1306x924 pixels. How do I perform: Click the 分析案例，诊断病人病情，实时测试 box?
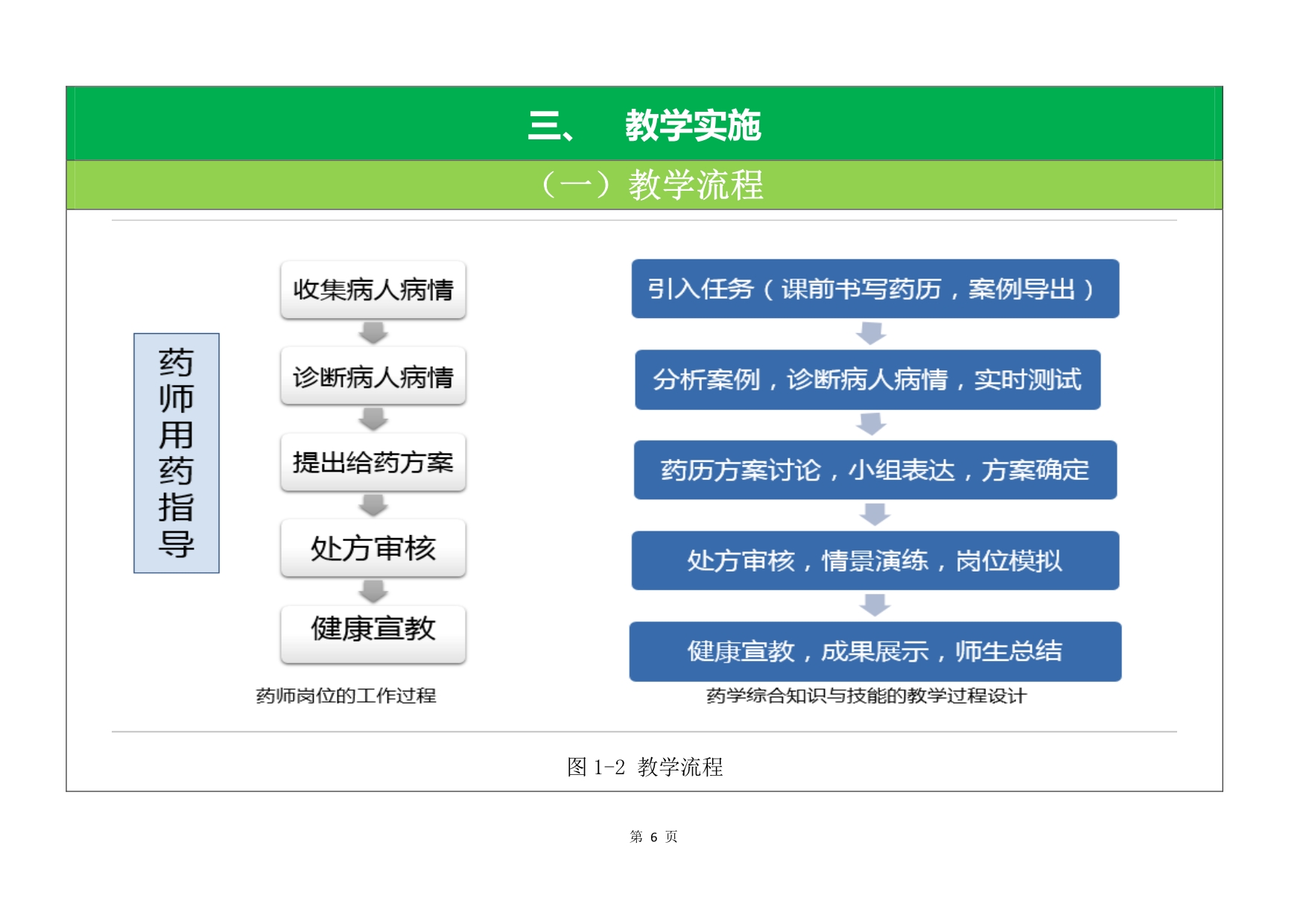coord(867,379)
